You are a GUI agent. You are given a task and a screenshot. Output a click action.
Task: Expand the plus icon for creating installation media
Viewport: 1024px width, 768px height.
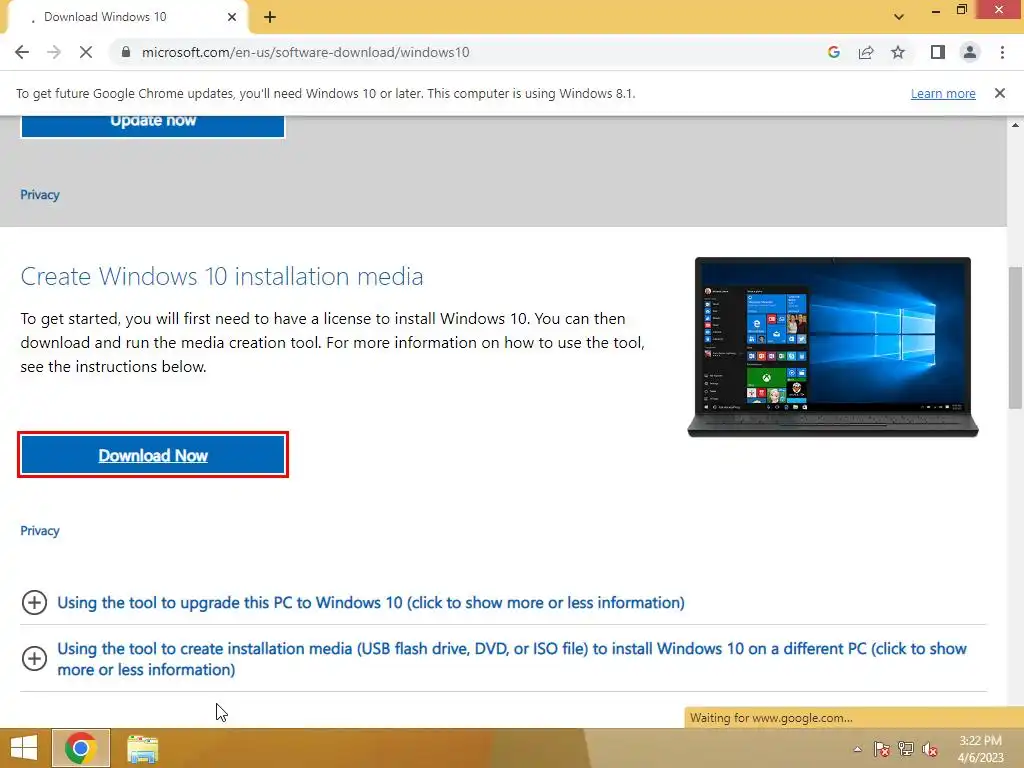pyautogui.click(x=34, y=658)
